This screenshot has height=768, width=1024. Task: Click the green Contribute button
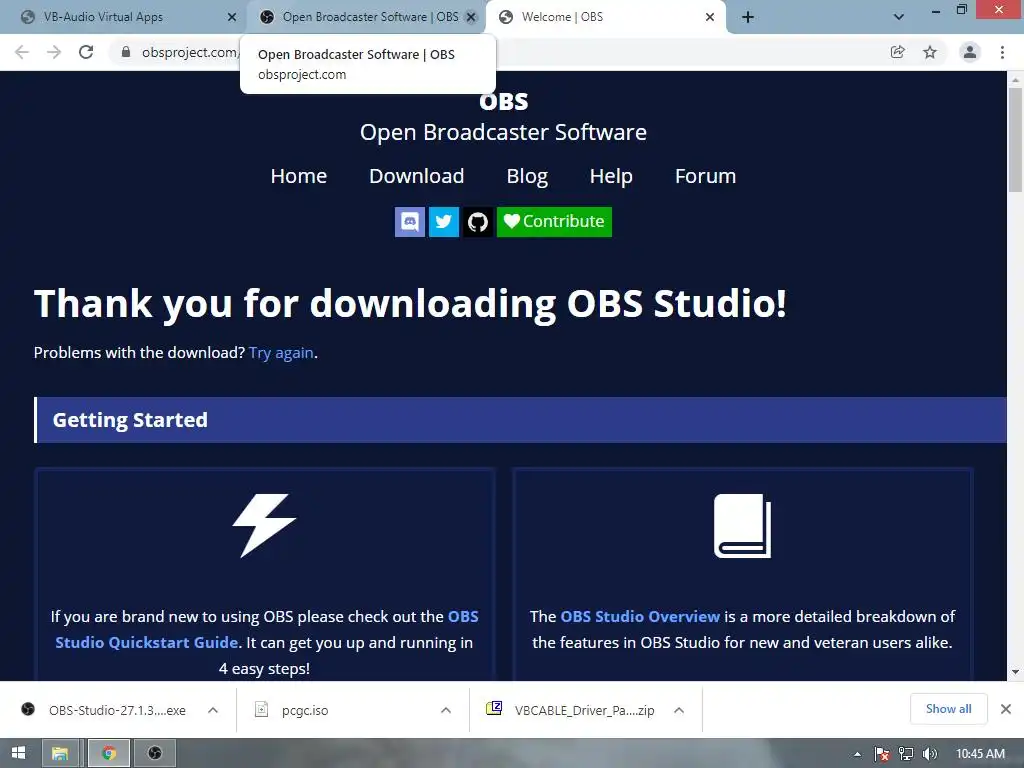click(554, 222)
